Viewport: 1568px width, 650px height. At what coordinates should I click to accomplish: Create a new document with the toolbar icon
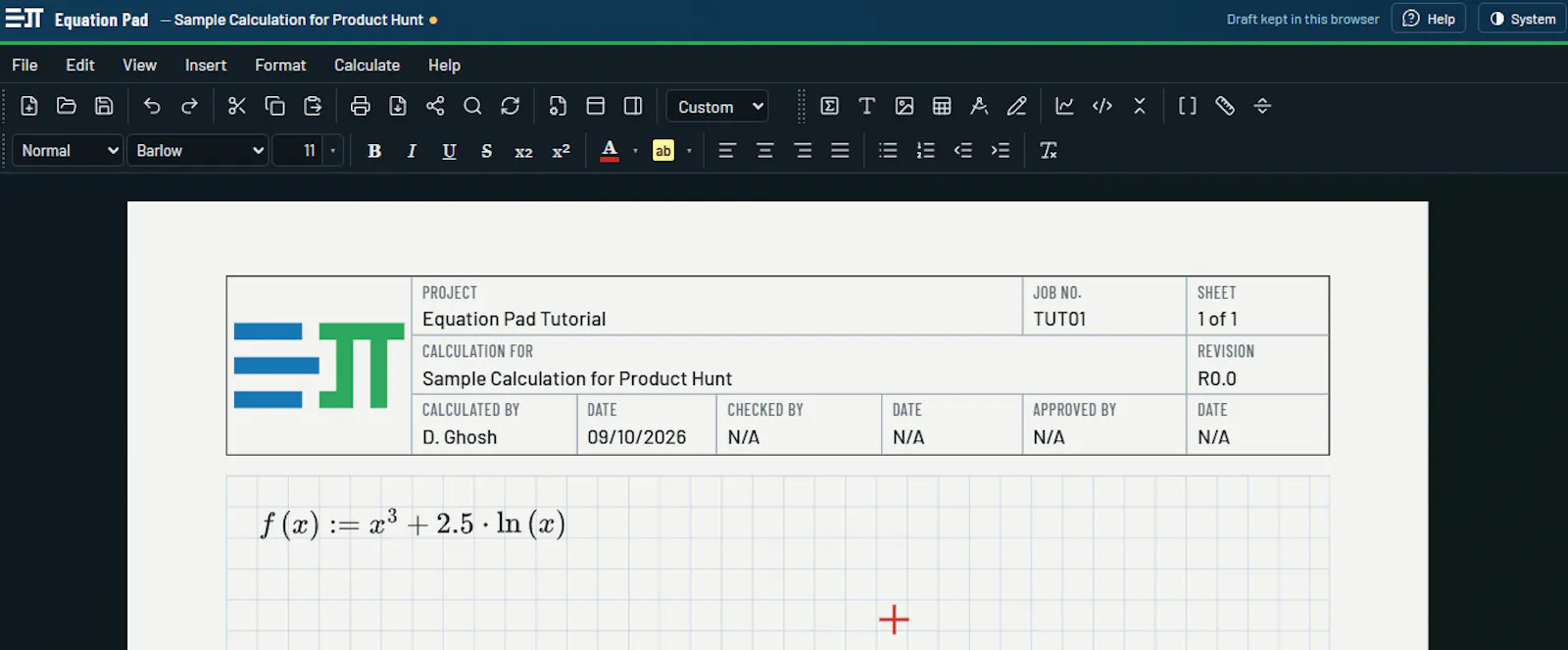[29, 106]
